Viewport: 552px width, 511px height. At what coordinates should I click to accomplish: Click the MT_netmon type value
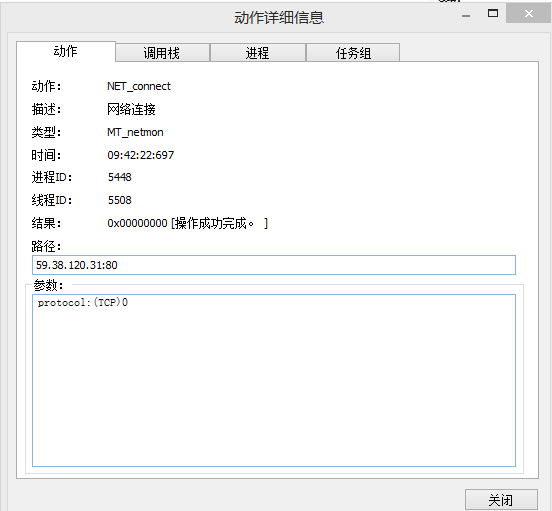click(135, 132)
